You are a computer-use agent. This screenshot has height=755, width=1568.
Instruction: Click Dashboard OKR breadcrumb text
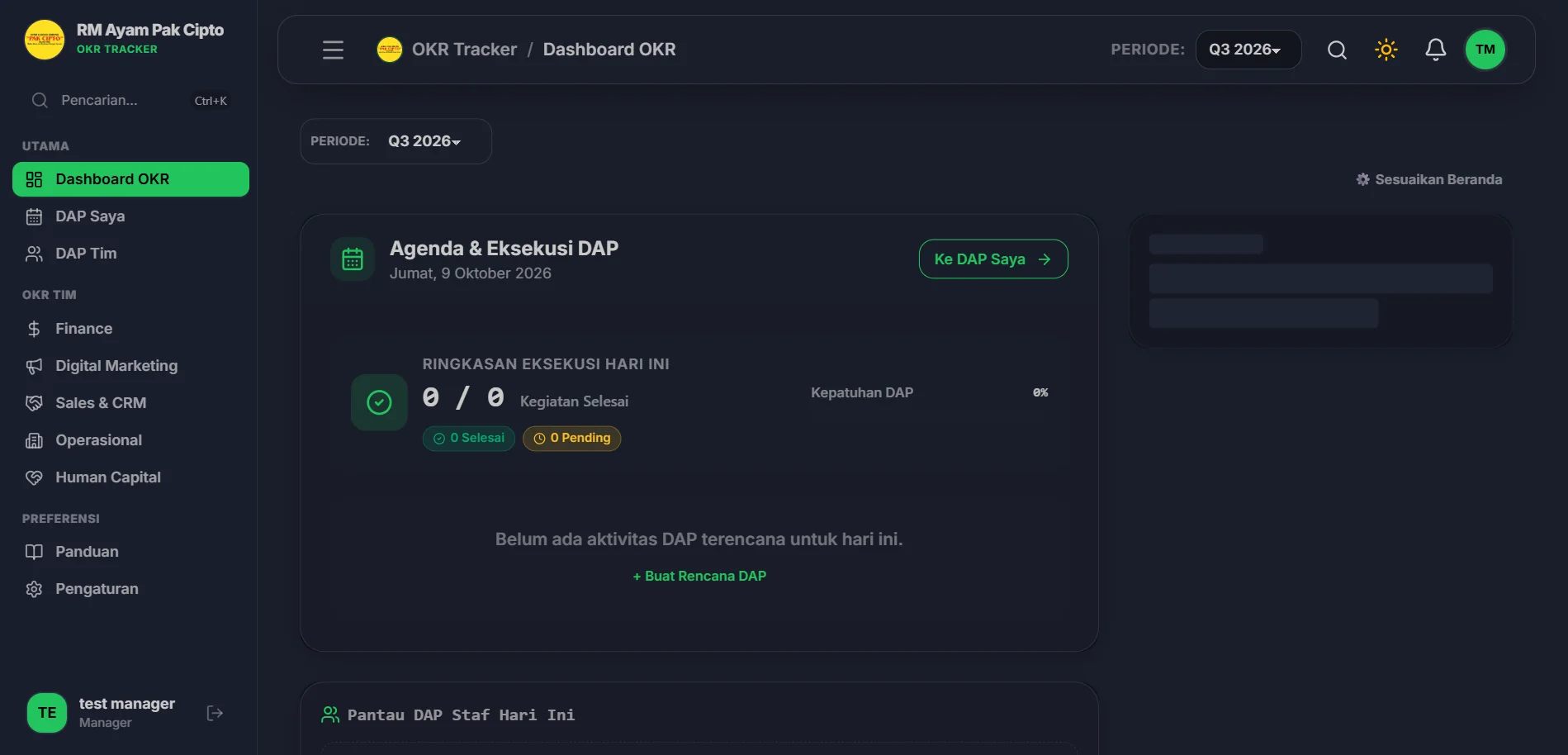(x=609, y=50)
